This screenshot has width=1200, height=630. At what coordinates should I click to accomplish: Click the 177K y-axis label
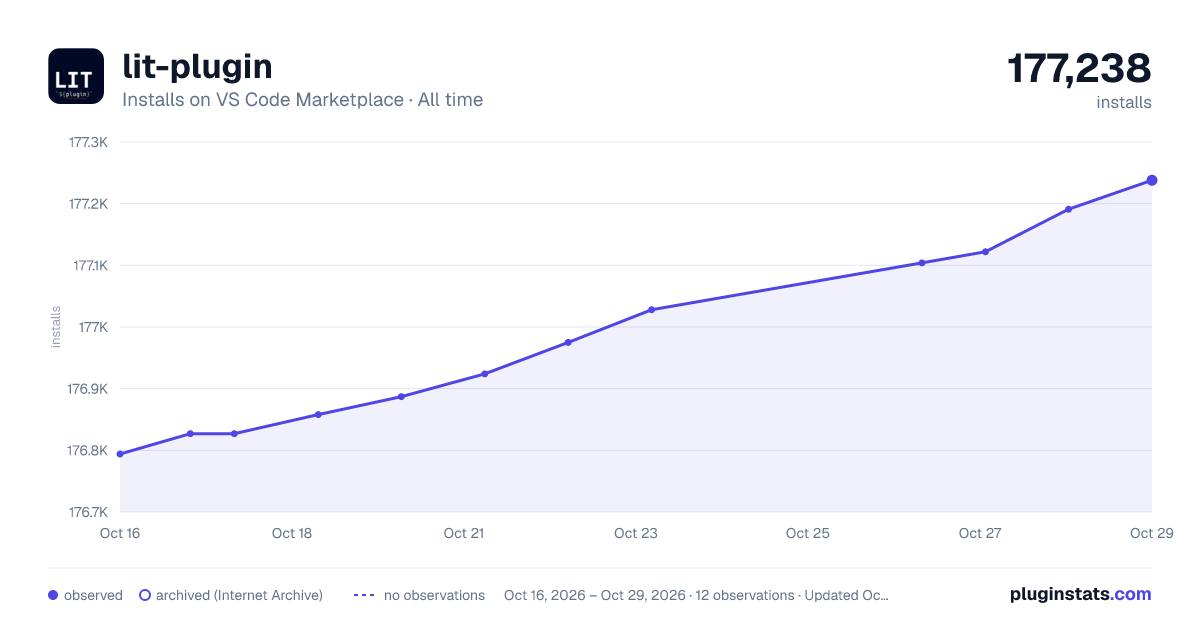(x=93, y=327)
